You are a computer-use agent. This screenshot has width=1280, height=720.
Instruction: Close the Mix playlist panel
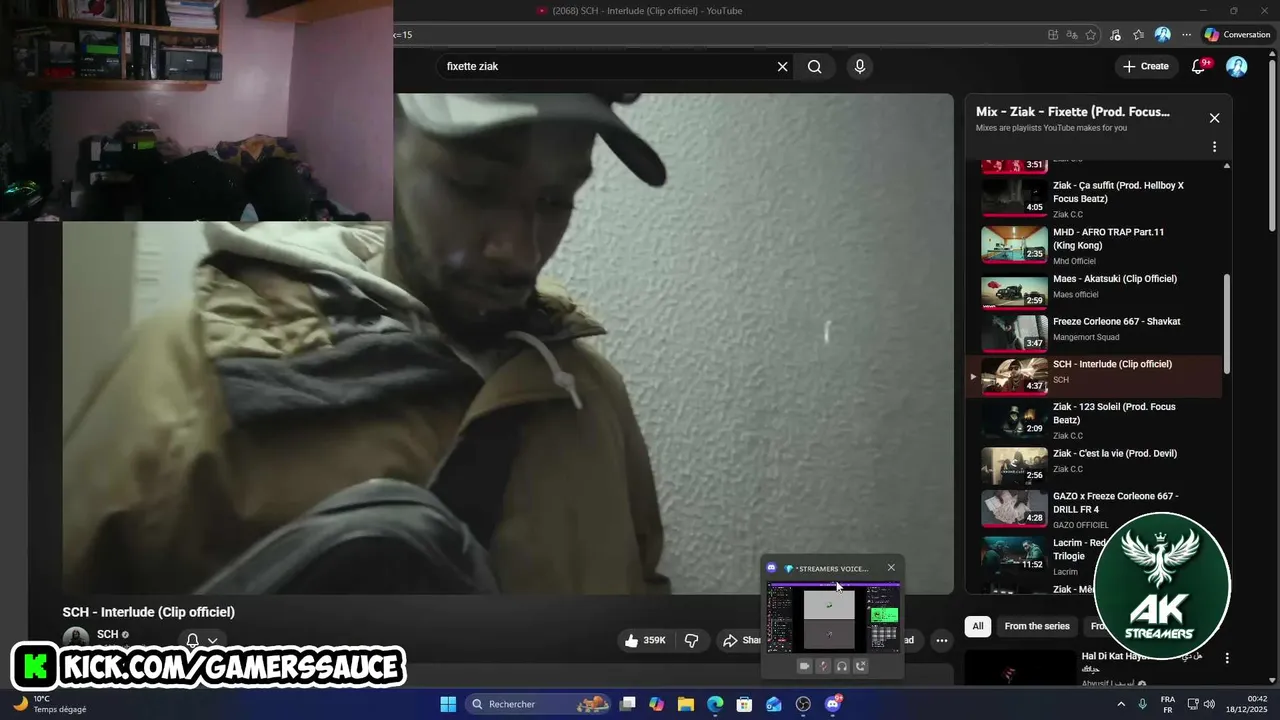[1214, 118]
